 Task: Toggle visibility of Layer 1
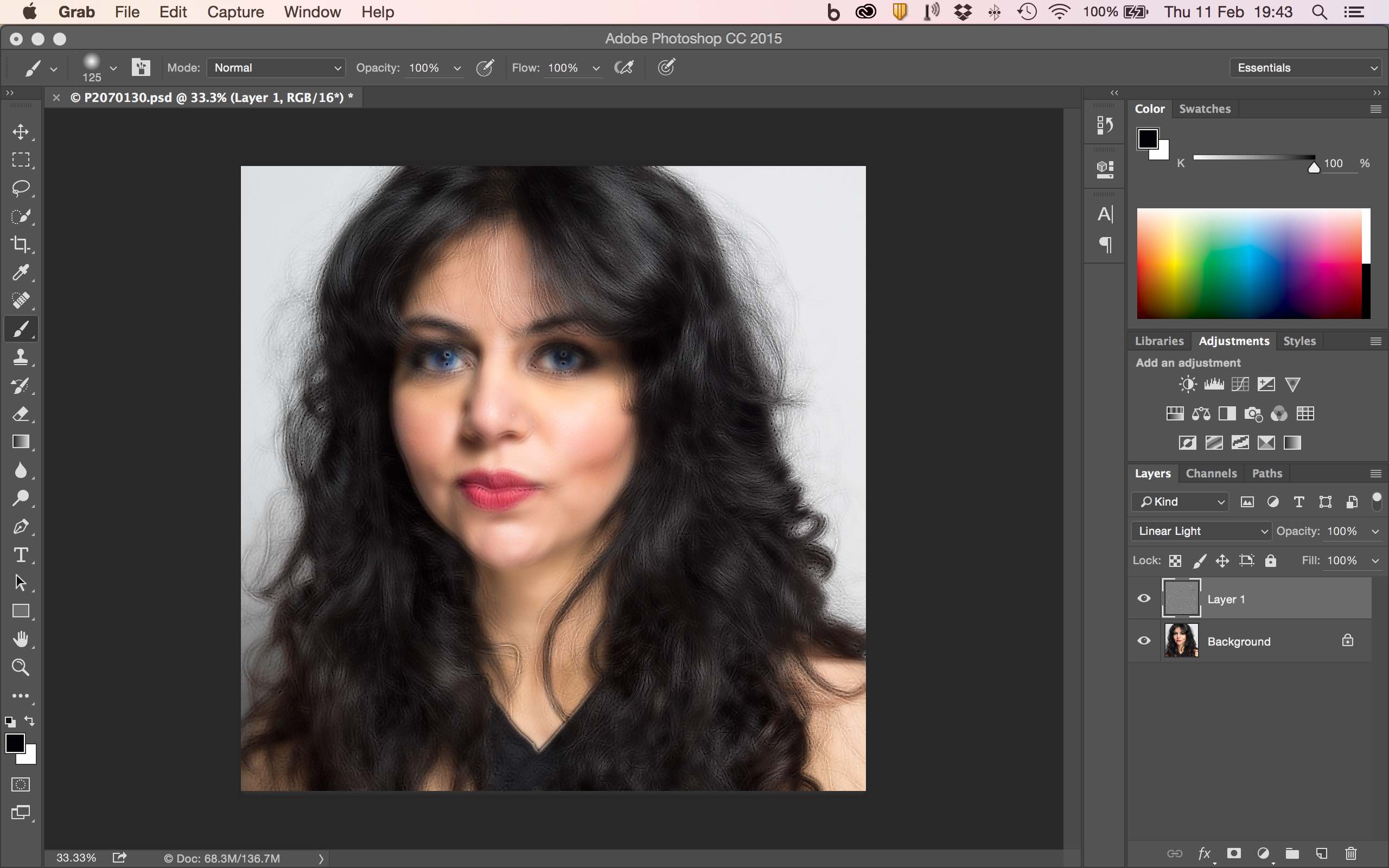tap(1143, 598)
